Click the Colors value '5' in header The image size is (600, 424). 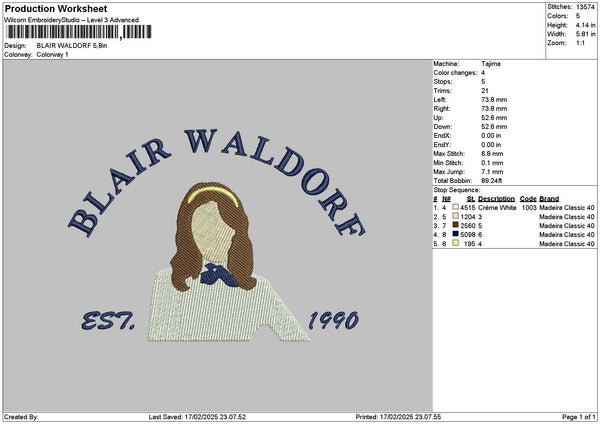point(578,16)
